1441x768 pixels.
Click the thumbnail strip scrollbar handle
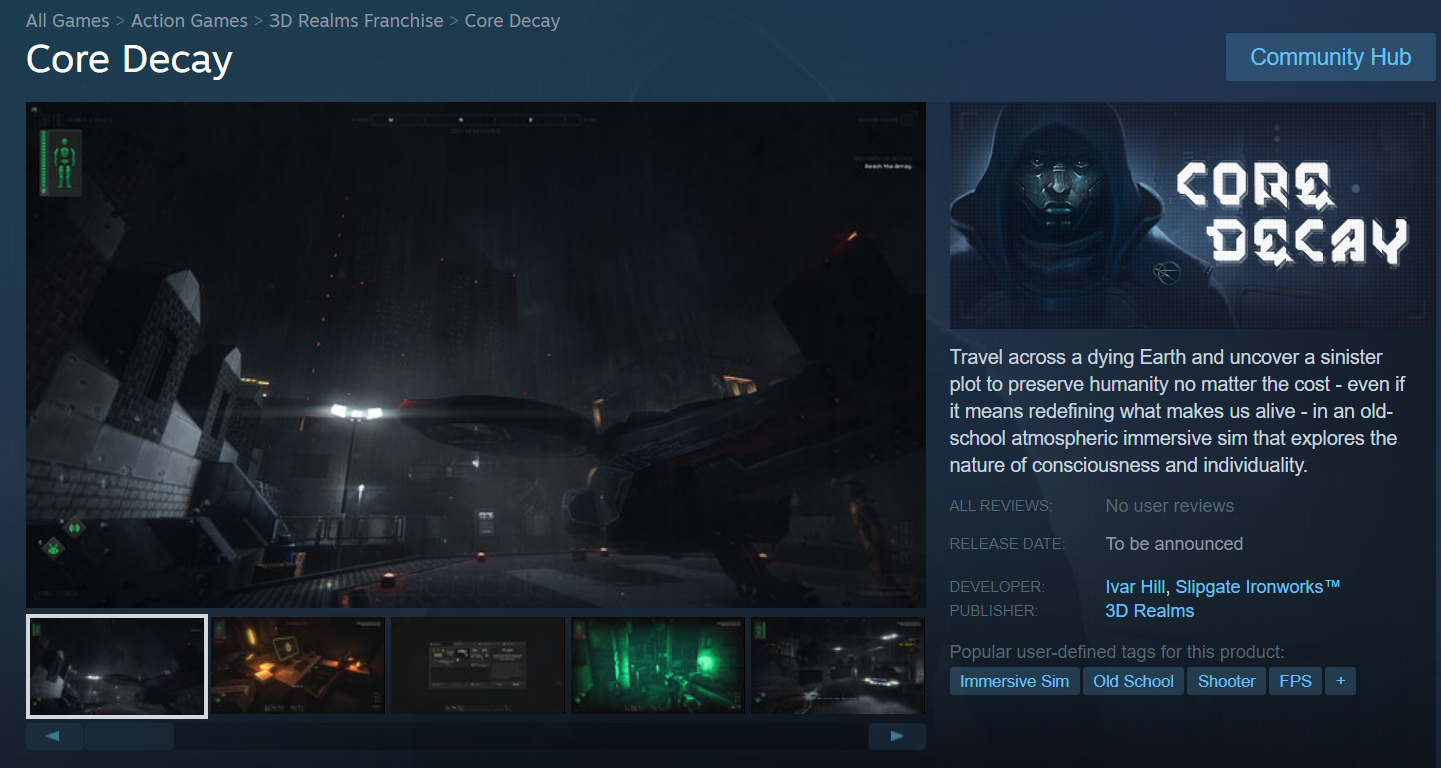(129, 737)
